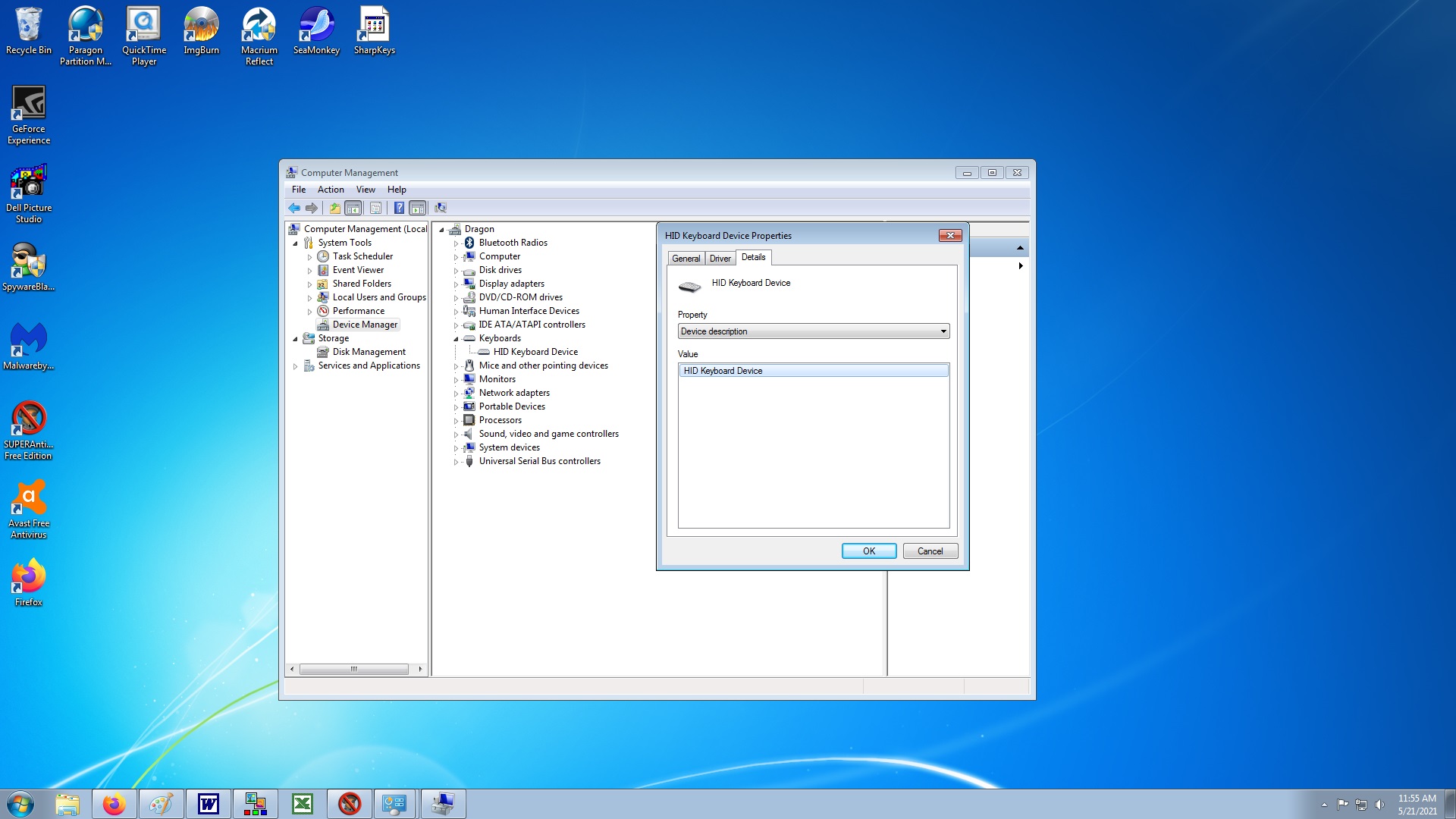
Task: Click Firefox icon in the taskbar
Action: [115, 804]
